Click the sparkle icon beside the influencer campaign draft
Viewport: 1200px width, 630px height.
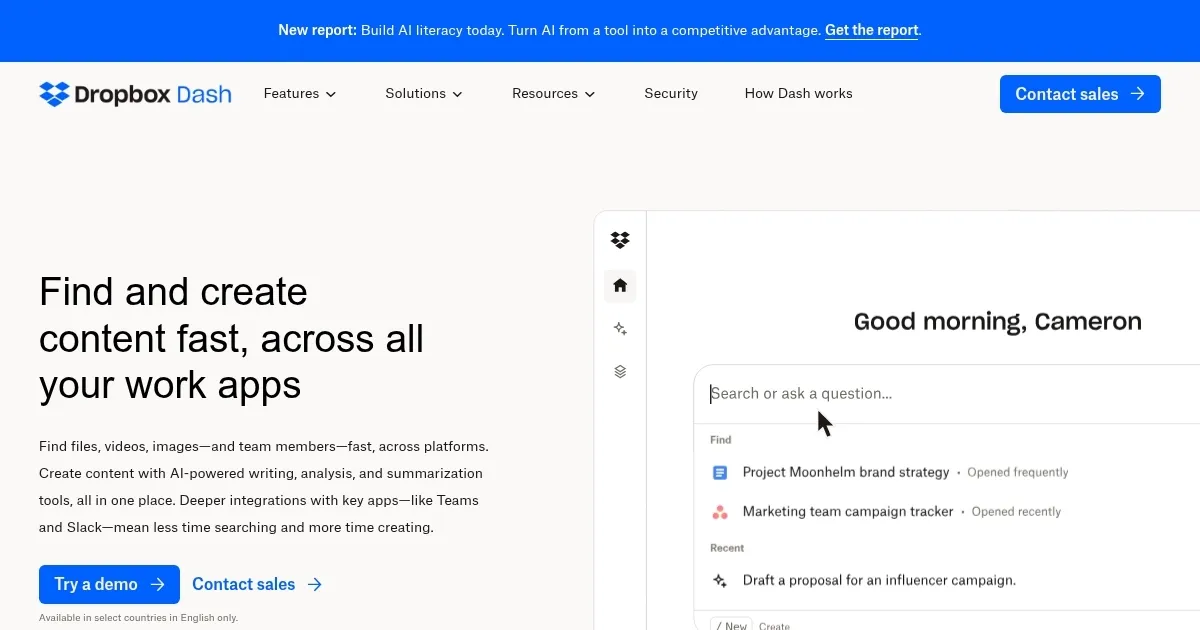point(720,580)
